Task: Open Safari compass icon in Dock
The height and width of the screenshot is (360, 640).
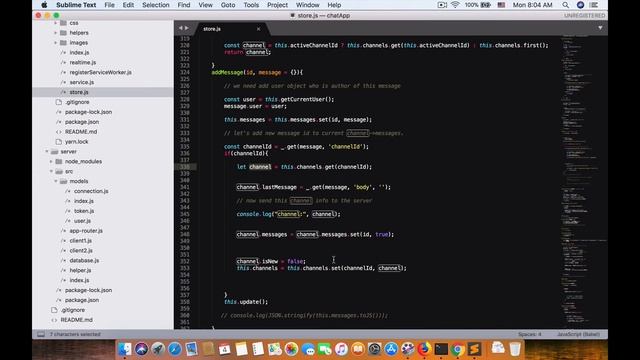Action: pos(175,349)
